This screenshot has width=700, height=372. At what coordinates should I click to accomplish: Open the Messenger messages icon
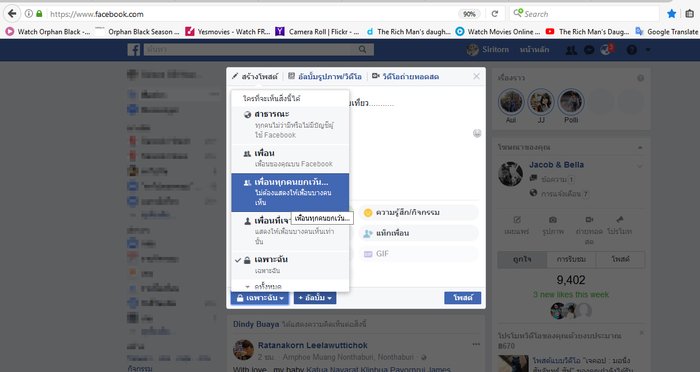589,50
